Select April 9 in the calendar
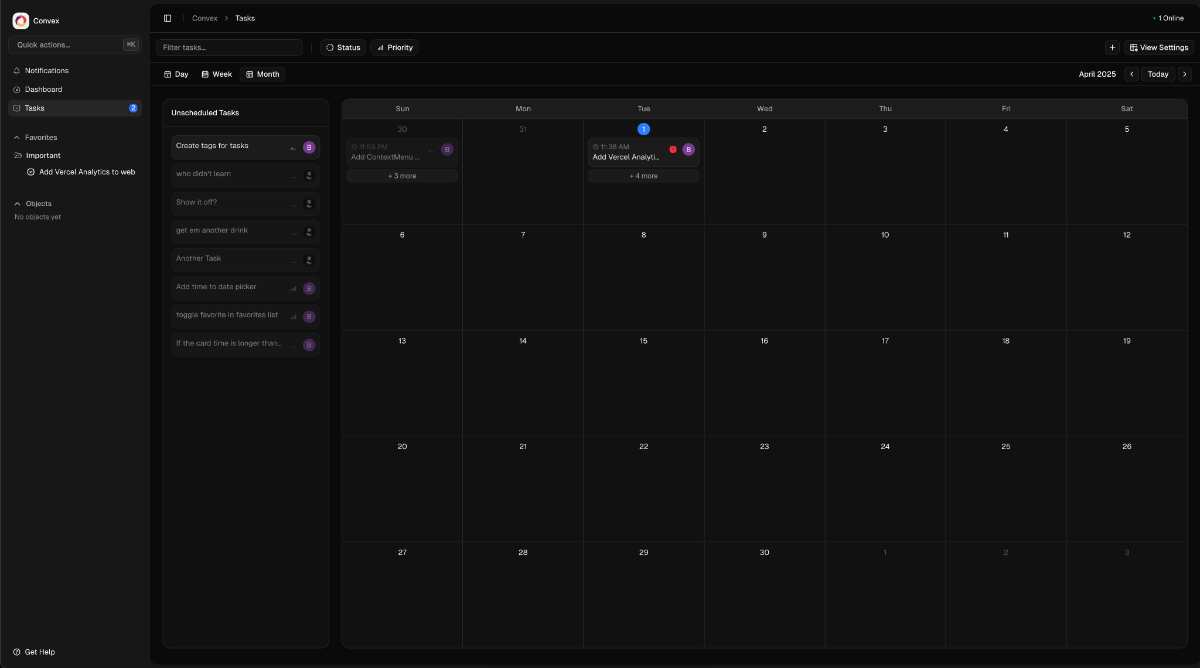 [x=765, y=235]
